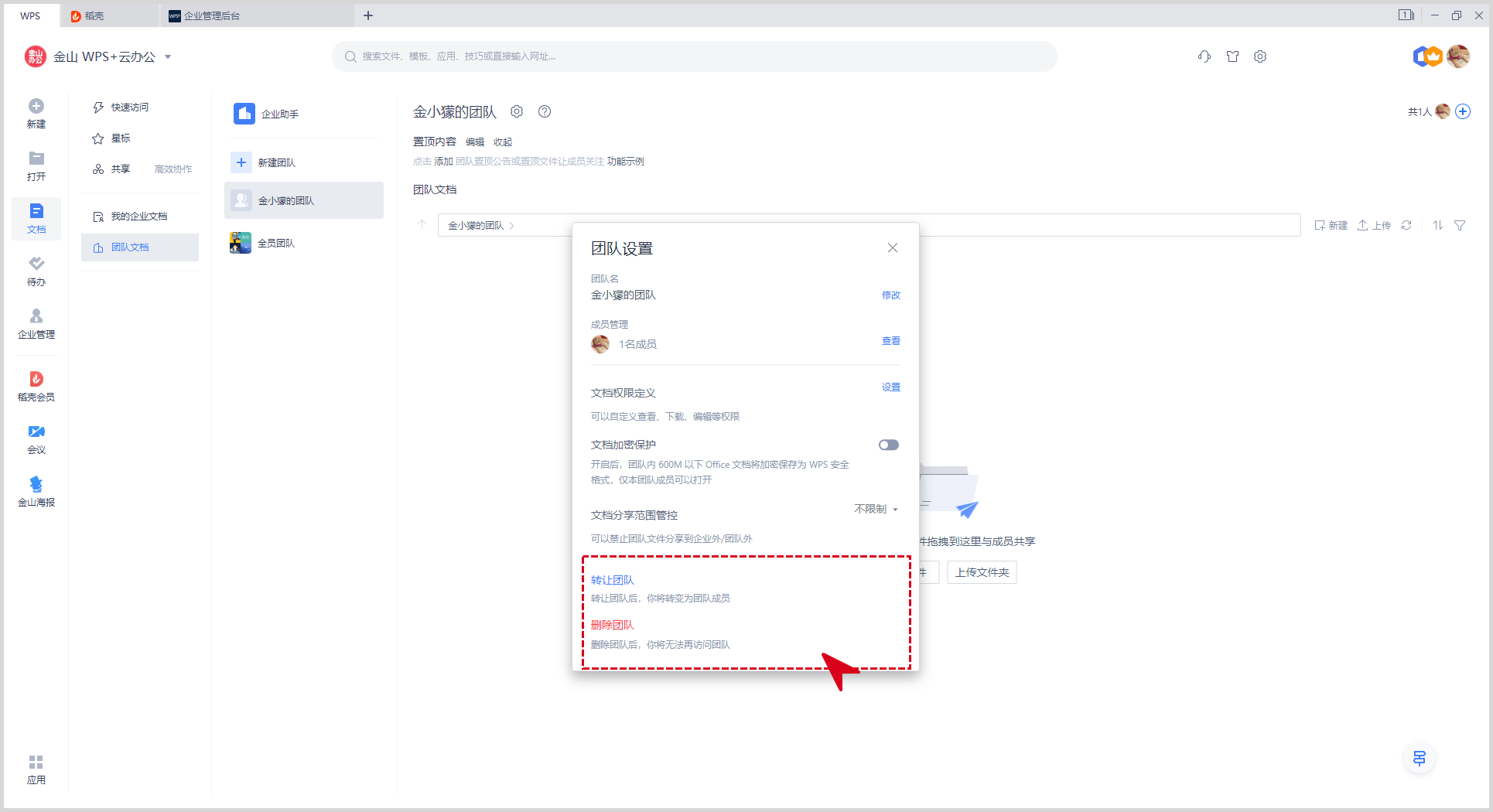The width and height of the screenshot is (1493, 812).
Task: Add member with the plus circle icon
Action: [1463, 111]
